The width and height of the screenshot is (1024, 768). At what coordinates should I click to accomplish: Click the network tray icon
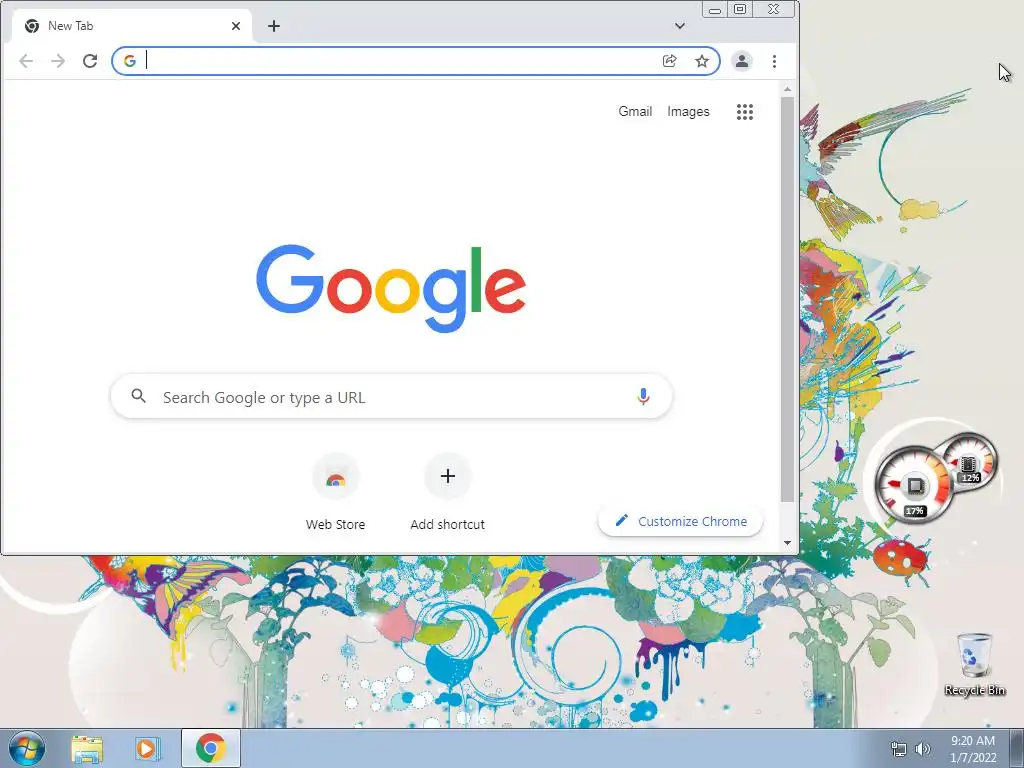coord(899,749)
